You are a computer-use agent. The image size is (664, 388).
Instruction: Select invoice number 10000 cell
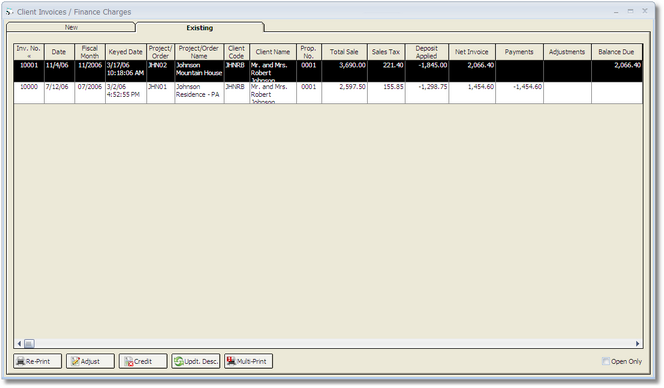(x=29, y=93)
